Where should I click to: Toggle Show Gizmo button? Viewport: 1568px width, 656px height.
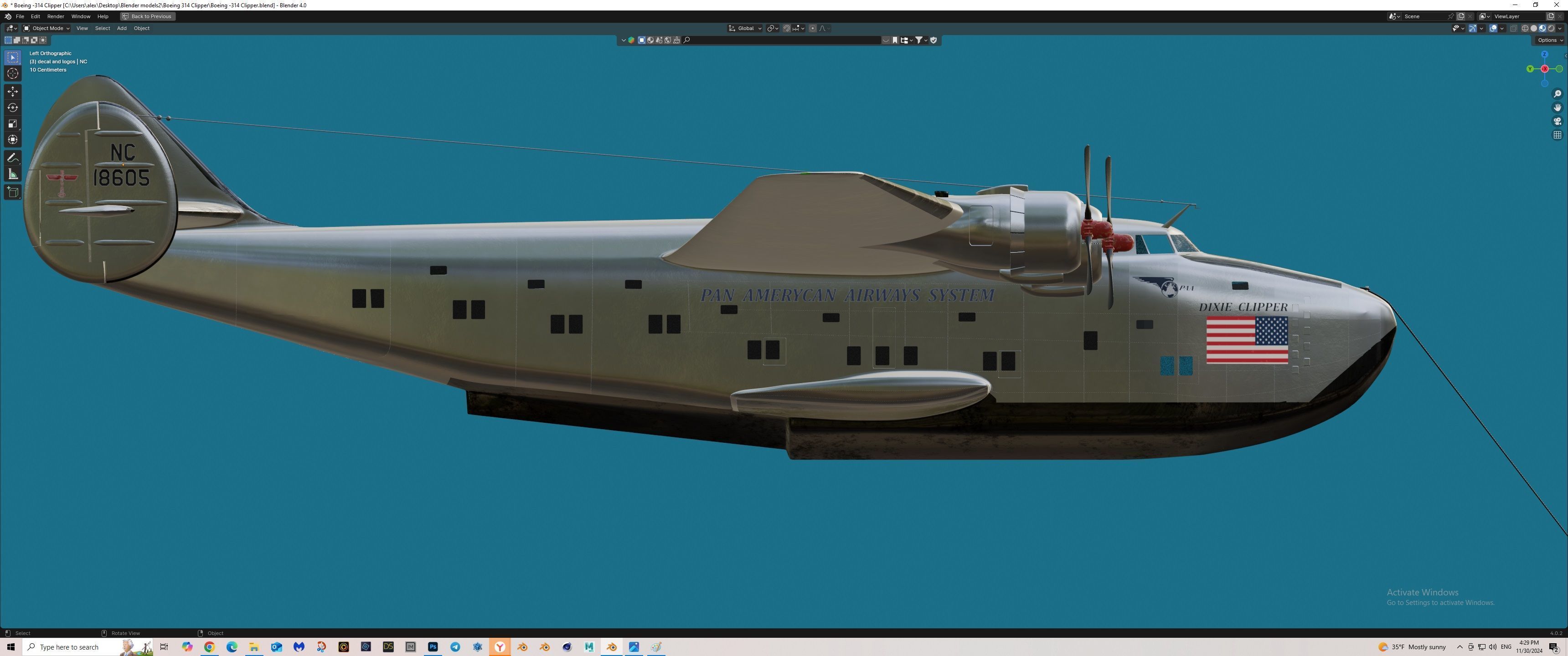pyautogui.click(x=1473, y=28)
